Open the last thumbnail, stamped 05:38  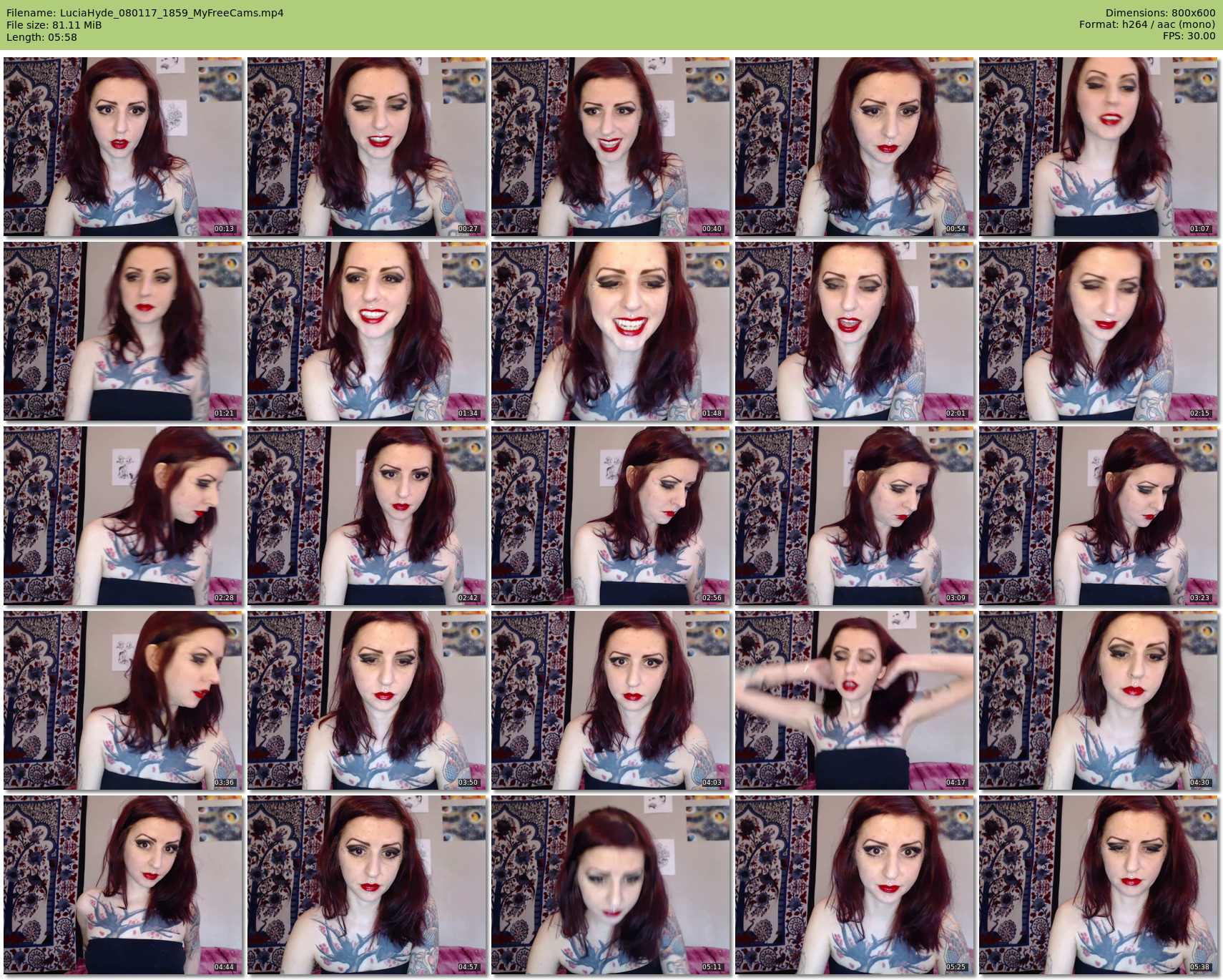click(x=1098, y=885)
